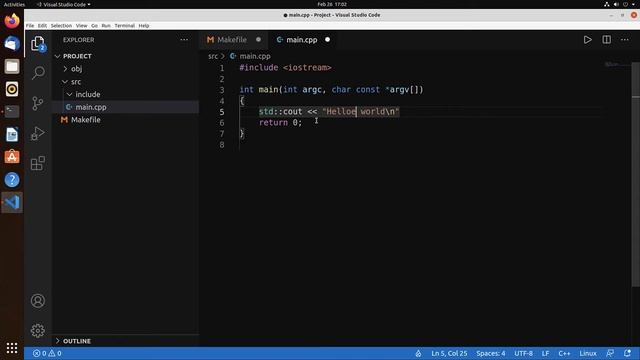Open Help from the dock
Screen dimensions: 640x360
pos(12,180)
